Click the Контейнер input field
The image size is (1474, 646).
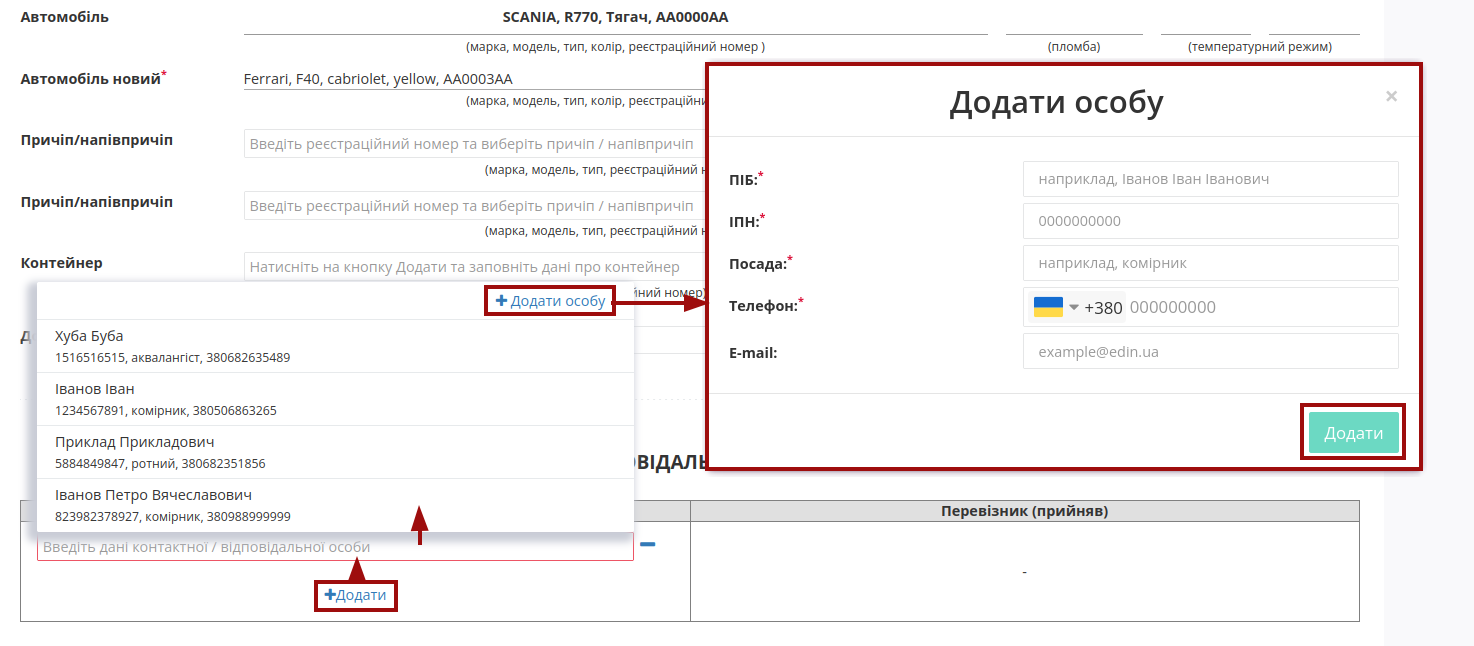tap(475, 267)
